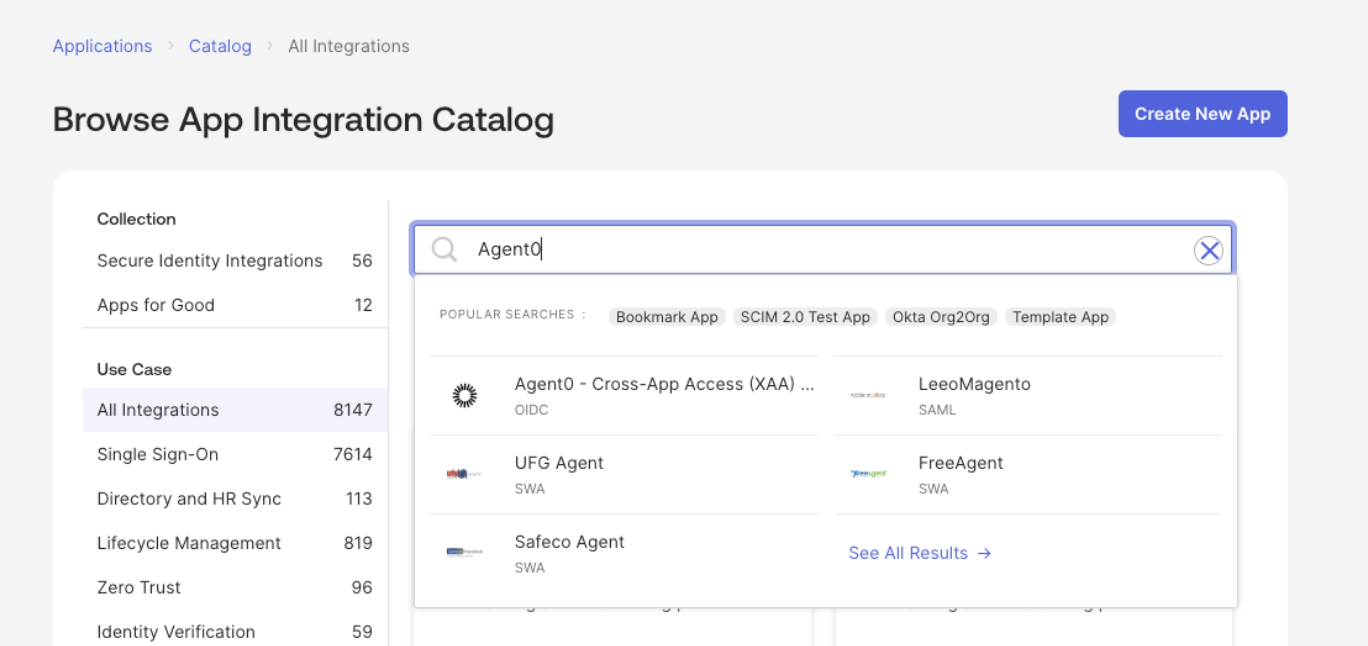The height and width of the screenshot is (646, 1368).
Task: Pick the Template App popular search
Action: point(1060,317)
